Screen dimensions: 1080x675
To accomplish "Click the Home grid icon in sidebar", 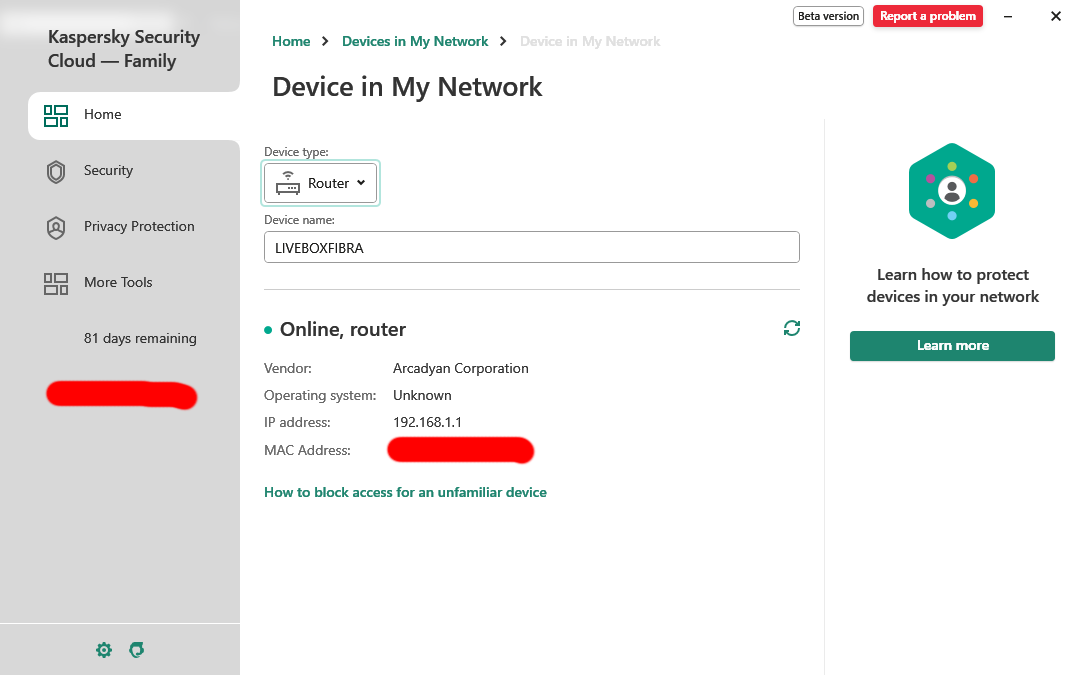I will point(56,116).
